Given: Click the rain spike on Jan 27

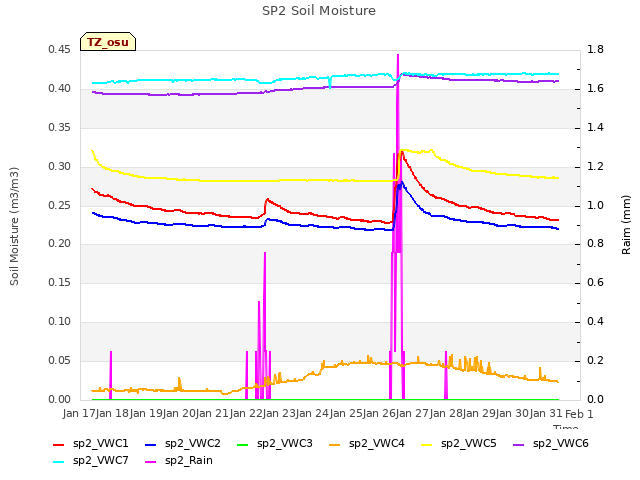Looking at the screenshot, I should (446, 375).
